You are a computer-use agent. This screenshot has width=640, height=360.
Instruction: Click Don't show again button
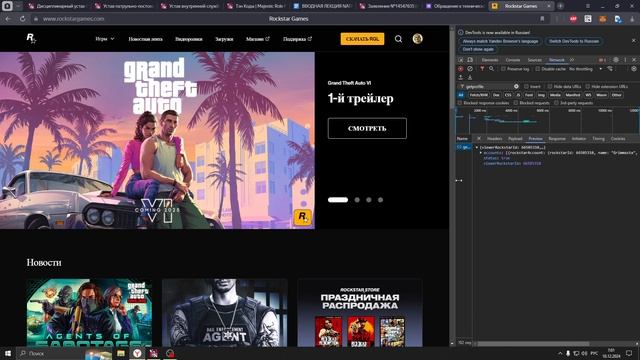[x=478, y=49]
